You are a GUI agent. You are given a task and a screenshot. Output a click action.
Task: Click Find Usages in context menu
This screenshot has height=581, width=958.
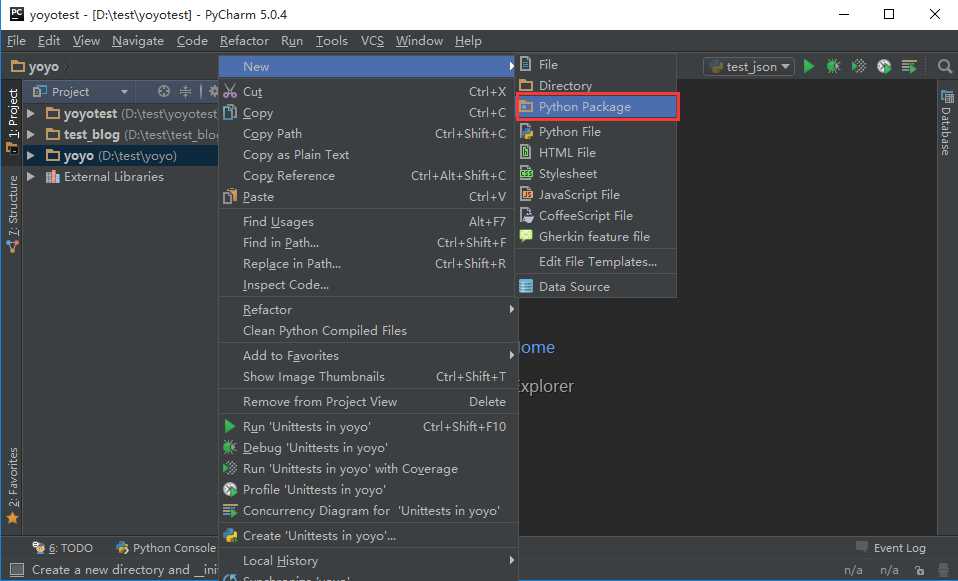pyautogui.click(x=368, y=221)
